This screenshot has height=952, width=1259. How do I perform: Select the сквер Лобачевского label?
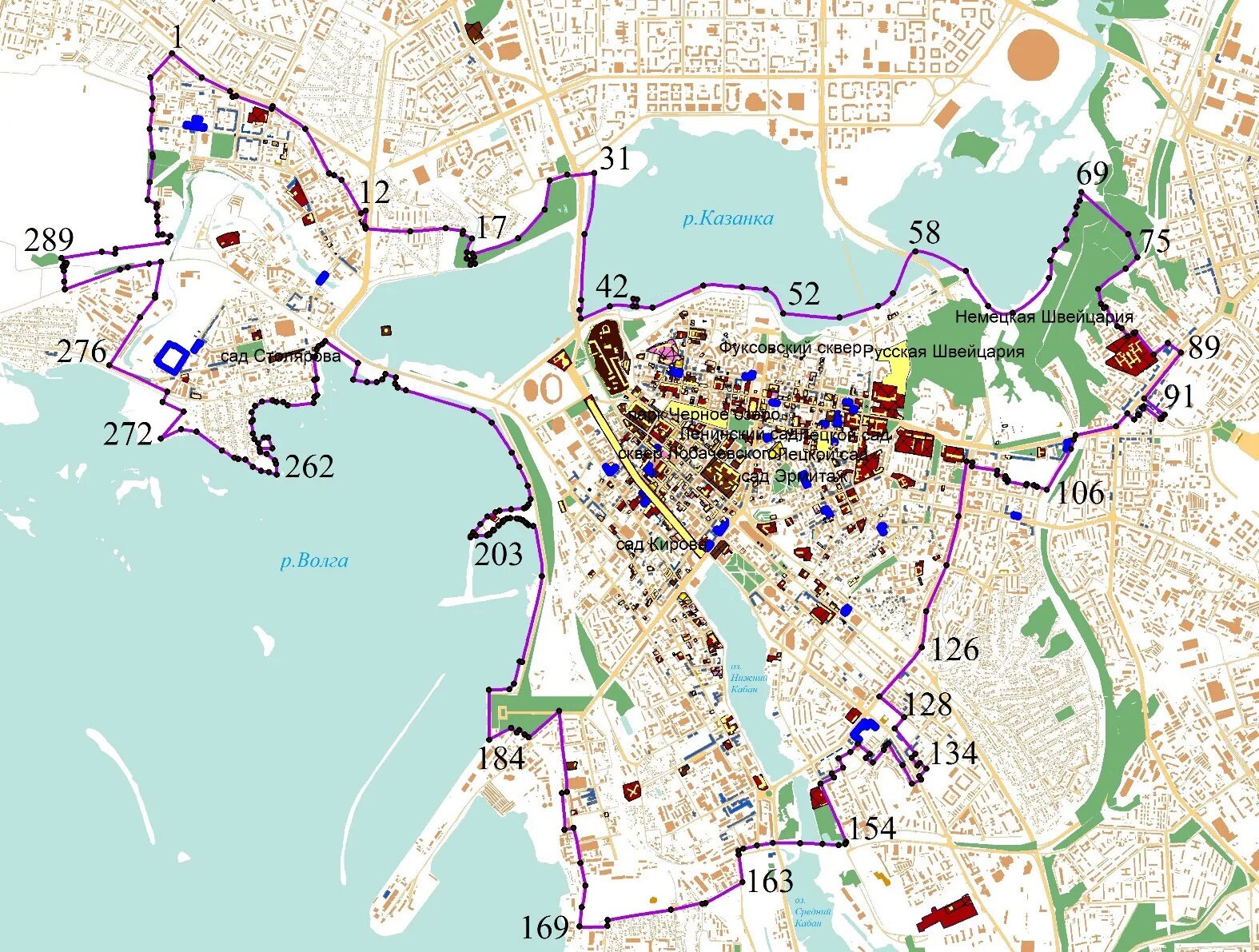tap(697, 453)
